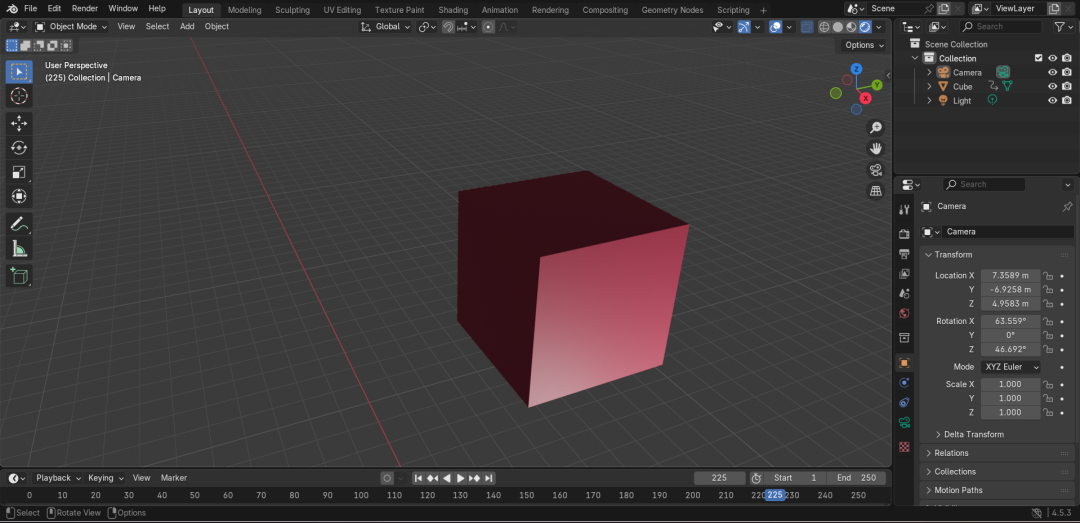Click the Scale Y value field

(x=1010, y=399)
